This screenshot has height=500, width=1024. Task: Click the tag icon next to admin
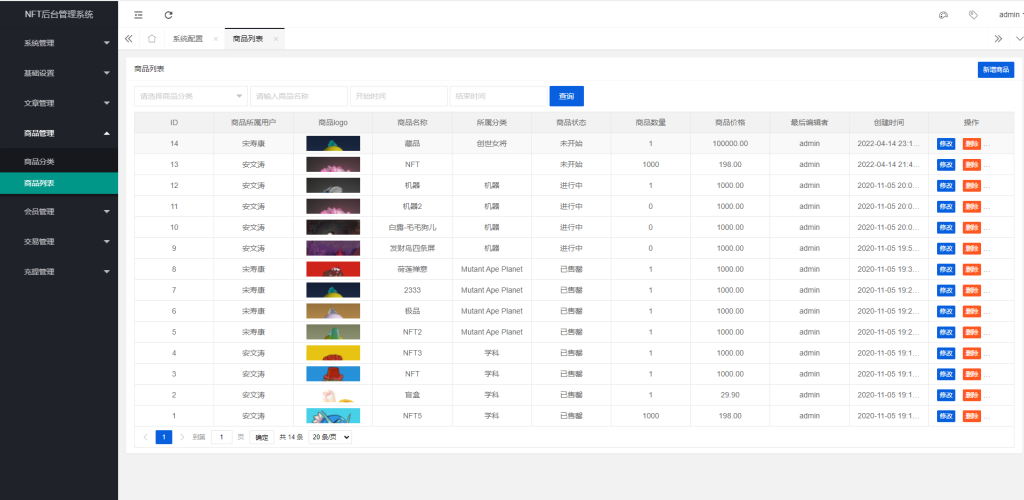973,15
